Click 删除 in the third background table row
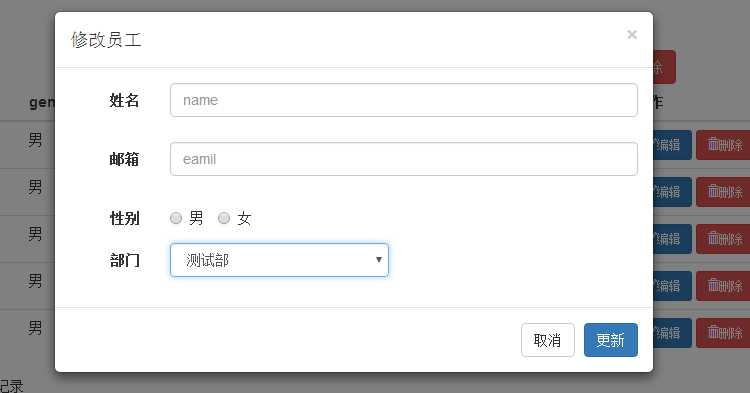Viewport: 750px width, 393px height. 723,239
